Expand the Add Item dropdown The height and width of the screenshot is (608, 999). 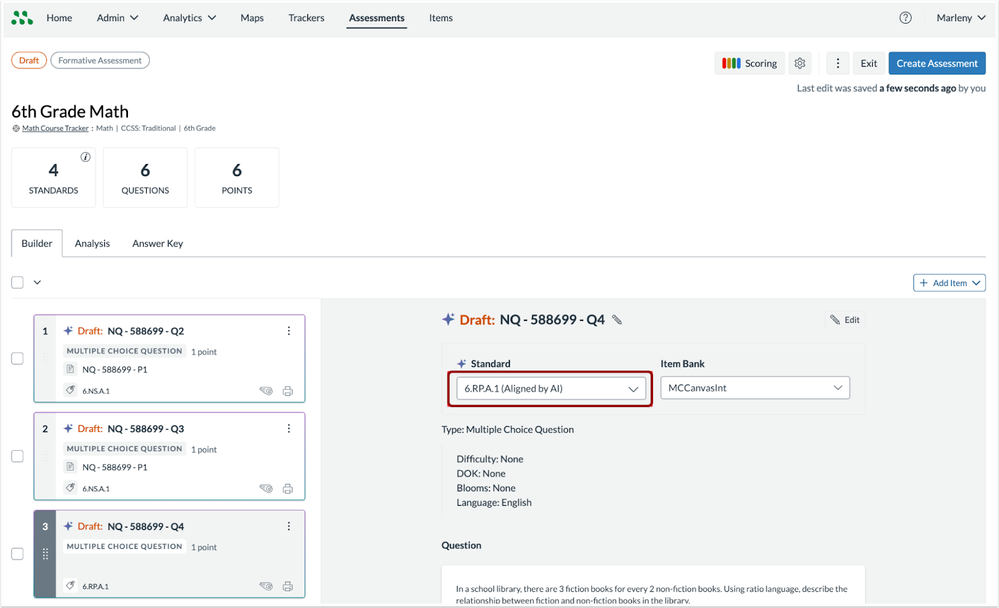click(949, 283)
